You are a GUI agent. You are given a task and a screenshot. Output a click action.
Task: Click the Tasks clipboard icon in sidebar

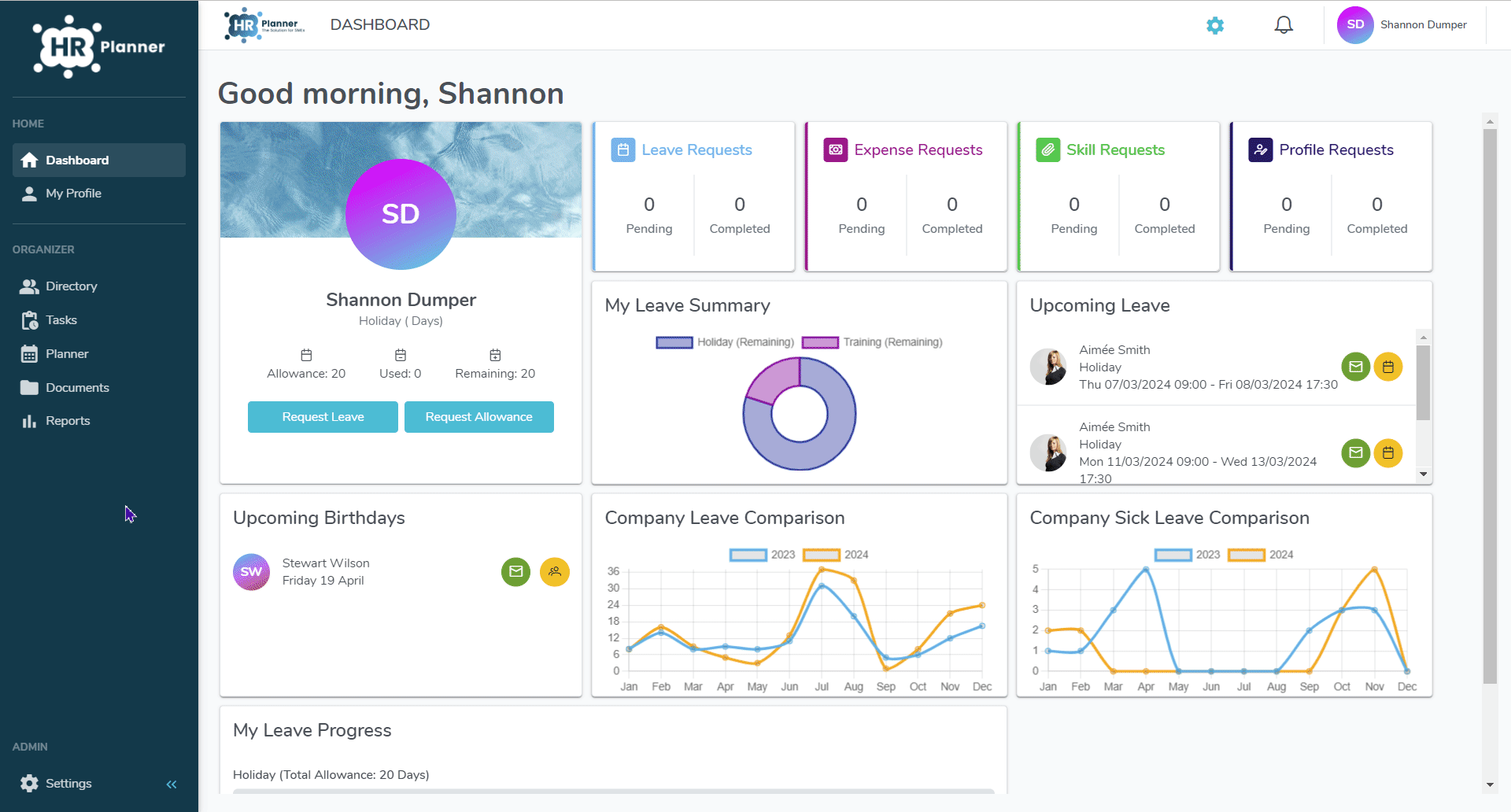click(29, 320)
